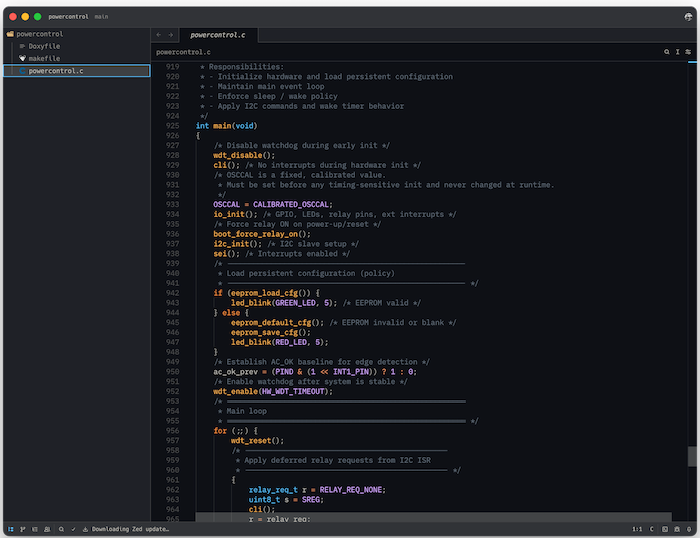
Task: Open the Doxyfile in project tree
Action: [x=44, y=46]
